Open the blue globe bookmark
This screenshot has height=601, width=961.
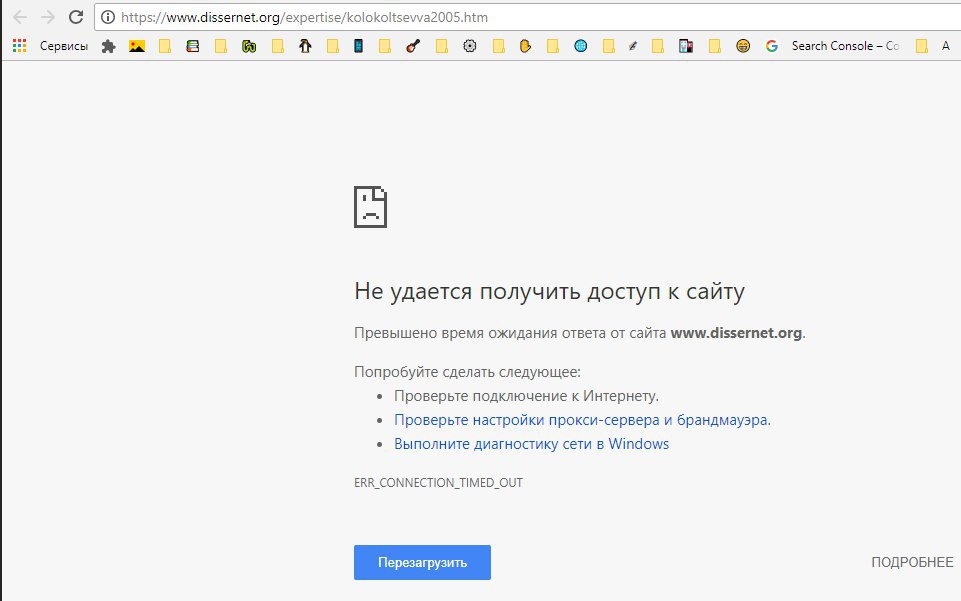(580, 46)
